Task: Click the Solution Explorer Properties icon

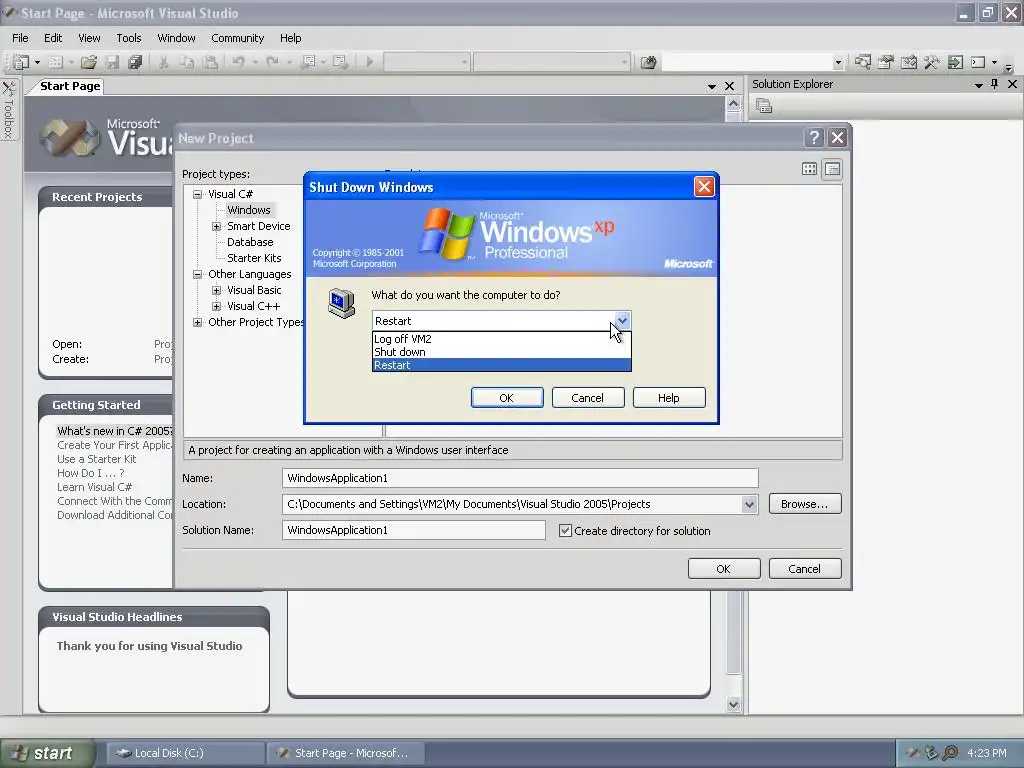Action: point(764,105)
